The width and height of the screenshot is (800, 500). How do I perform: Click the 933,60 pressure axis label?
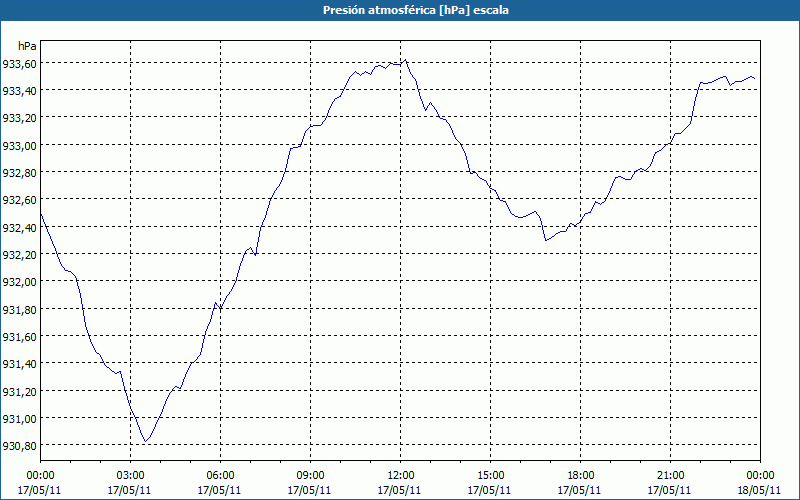click(x=19, y=64)
